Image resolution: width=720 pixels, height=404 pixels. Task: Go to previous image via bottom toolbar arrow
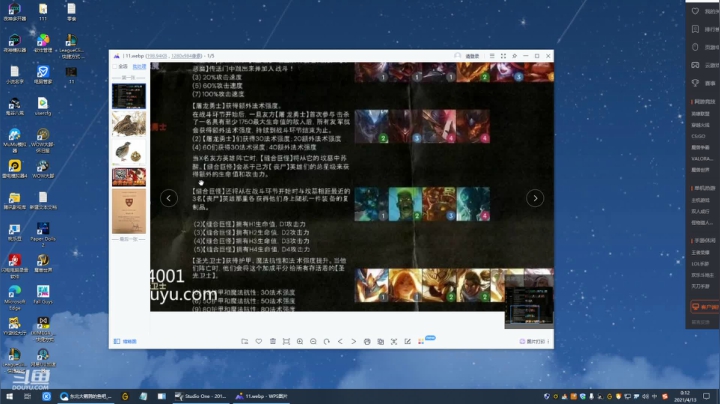click(340, 341)
